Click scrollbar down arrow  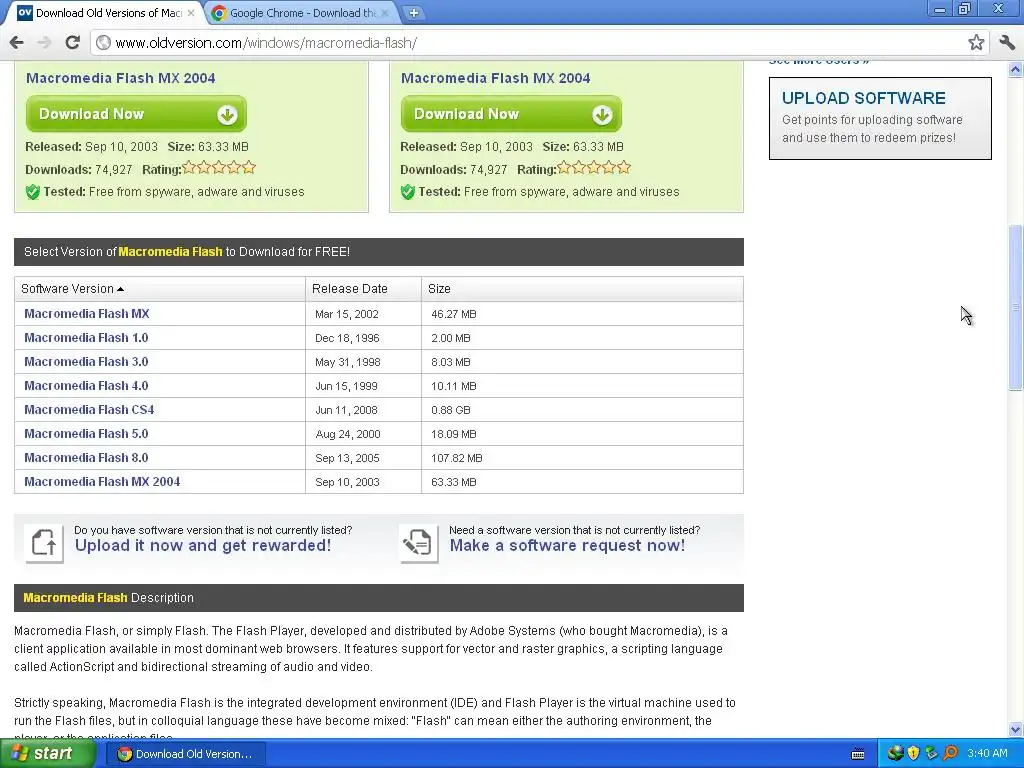click(x=1015, y=729)
